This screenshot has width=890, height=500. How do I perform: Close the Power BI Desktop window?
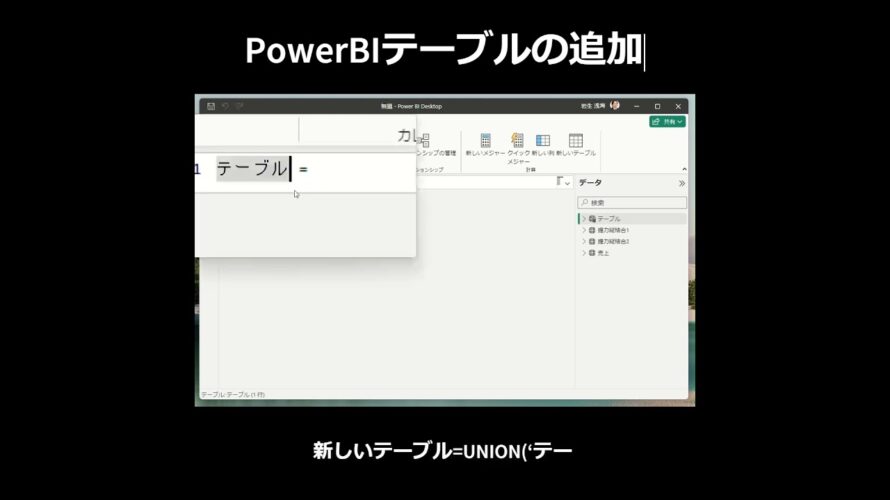(x=678, y=106)
